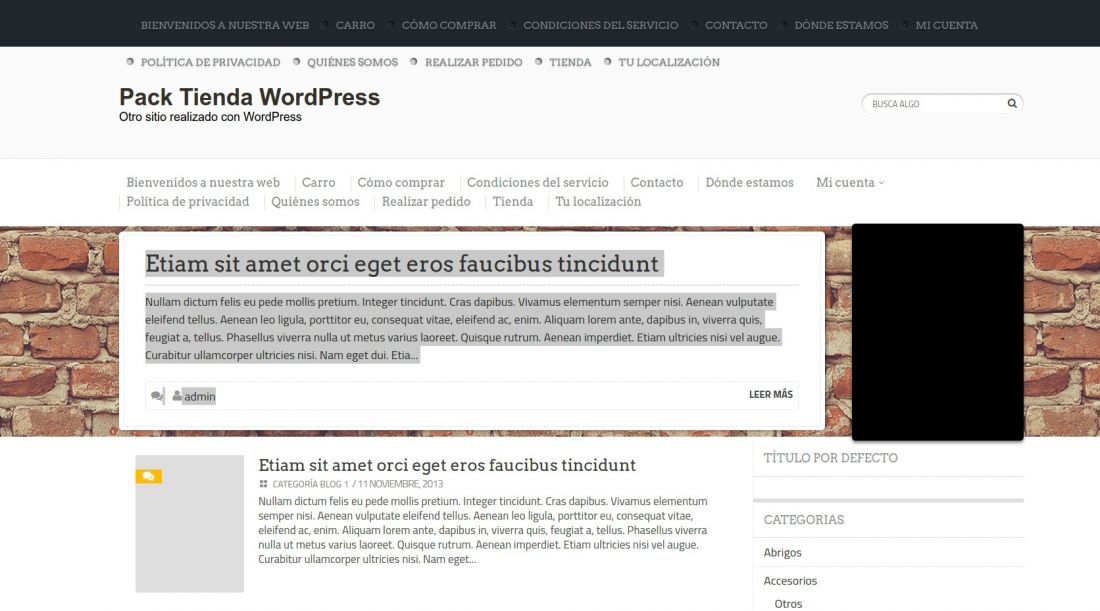Click the Pack Tienda WordPress site title
1100x611 pixels.
(x=249, y=97)
